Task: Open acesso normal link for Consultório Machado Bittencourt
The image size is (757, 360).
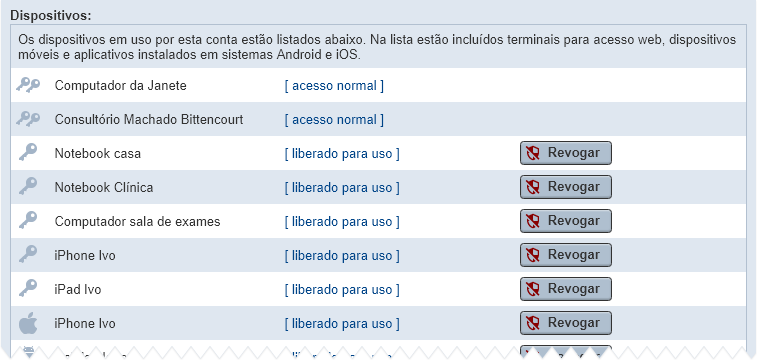Action: [334, 120]
